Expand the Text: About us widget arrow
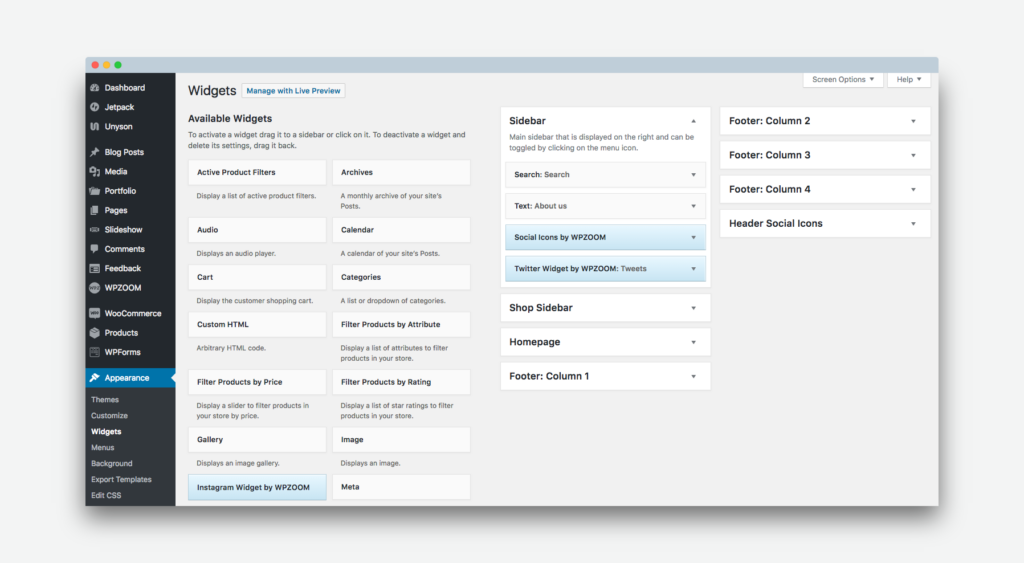 (694, 206)
